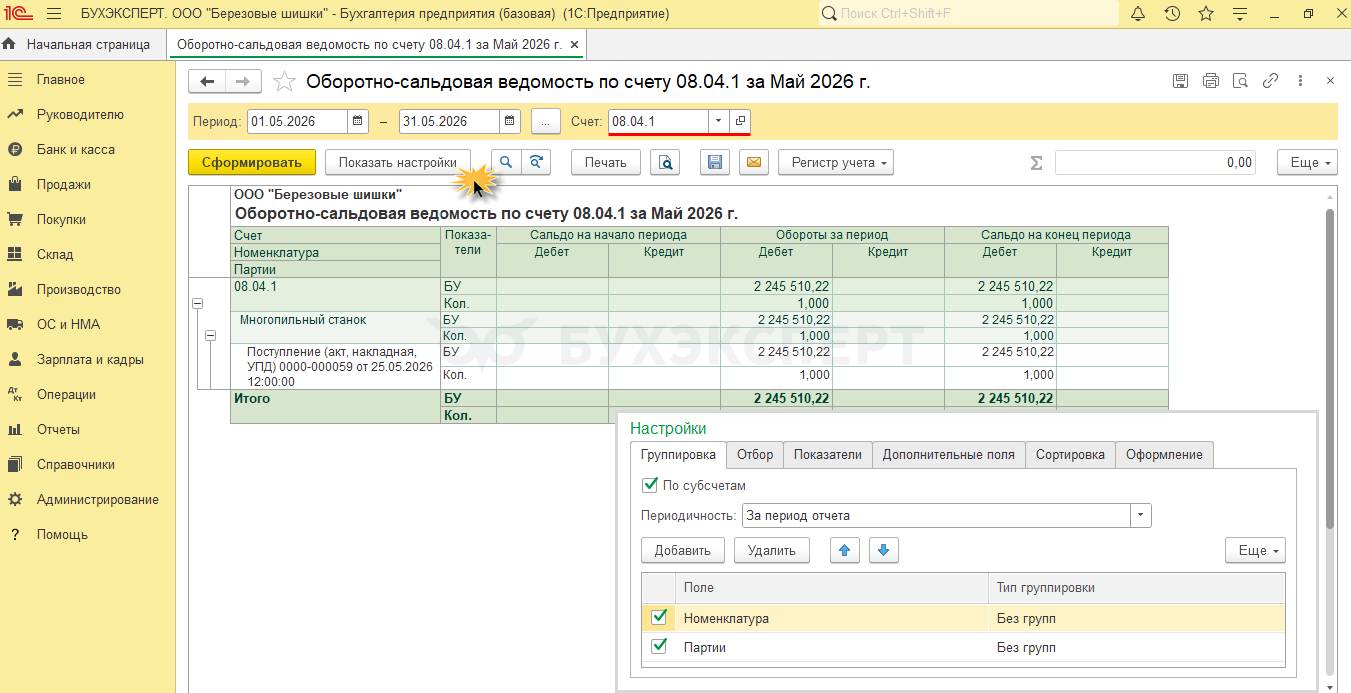Open calendar for end date 31.05.2026

coord(510,122)
